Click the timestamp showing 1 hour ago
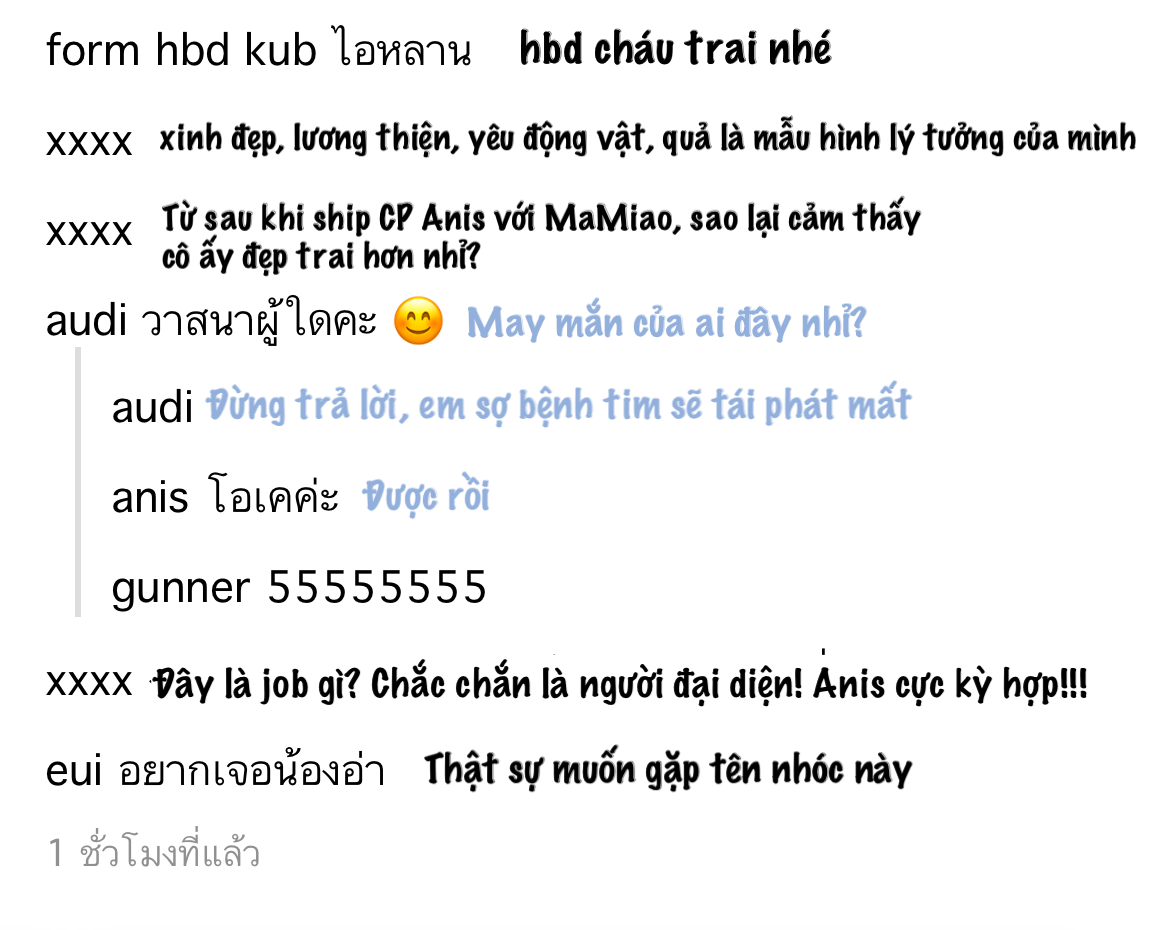The width and height of the screenshot is (1170, 930). pos(153,852)
